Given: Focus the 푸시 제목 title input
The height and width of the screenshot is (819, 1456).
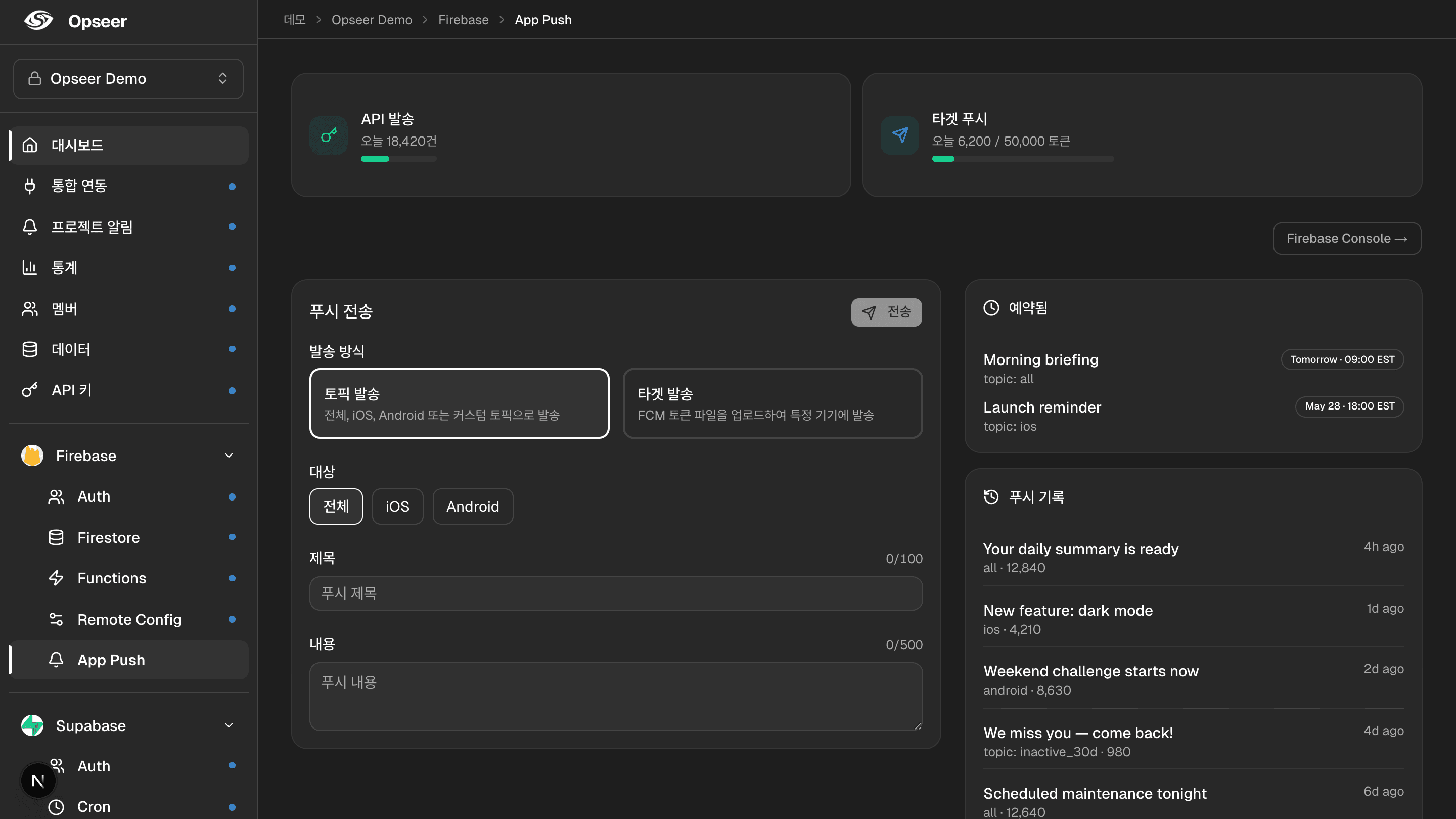Looking at the screenshot, I should click(x=616, y=594).
